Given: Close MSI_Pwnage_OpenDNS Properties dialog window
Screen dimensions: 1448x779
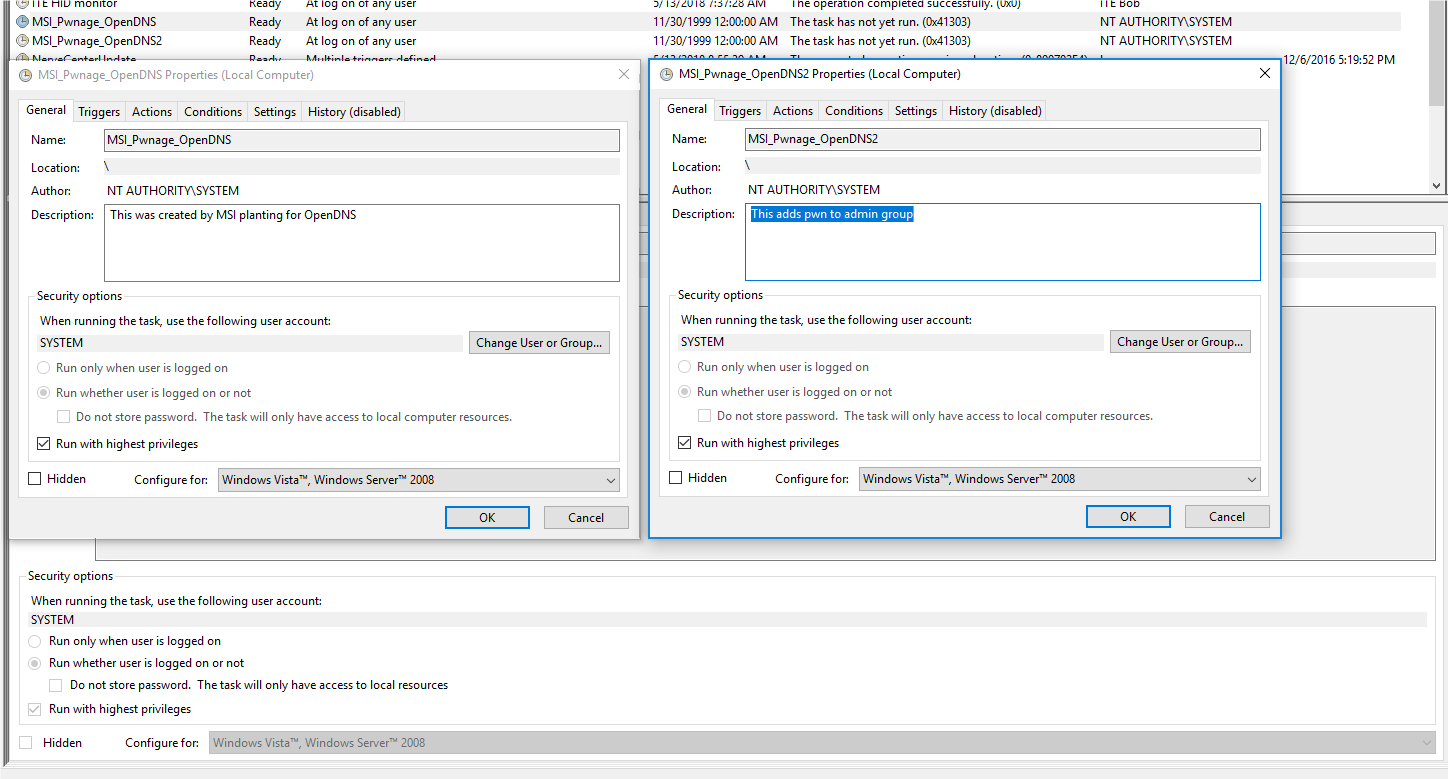Looking at the screenshot, I should point(624,74).
